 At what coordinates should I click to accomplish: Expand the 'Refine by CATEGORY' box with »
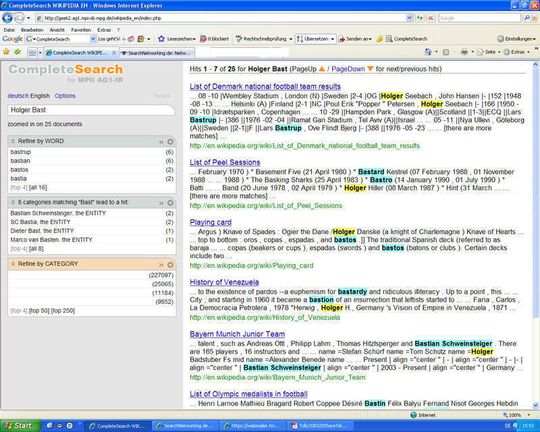161,265
